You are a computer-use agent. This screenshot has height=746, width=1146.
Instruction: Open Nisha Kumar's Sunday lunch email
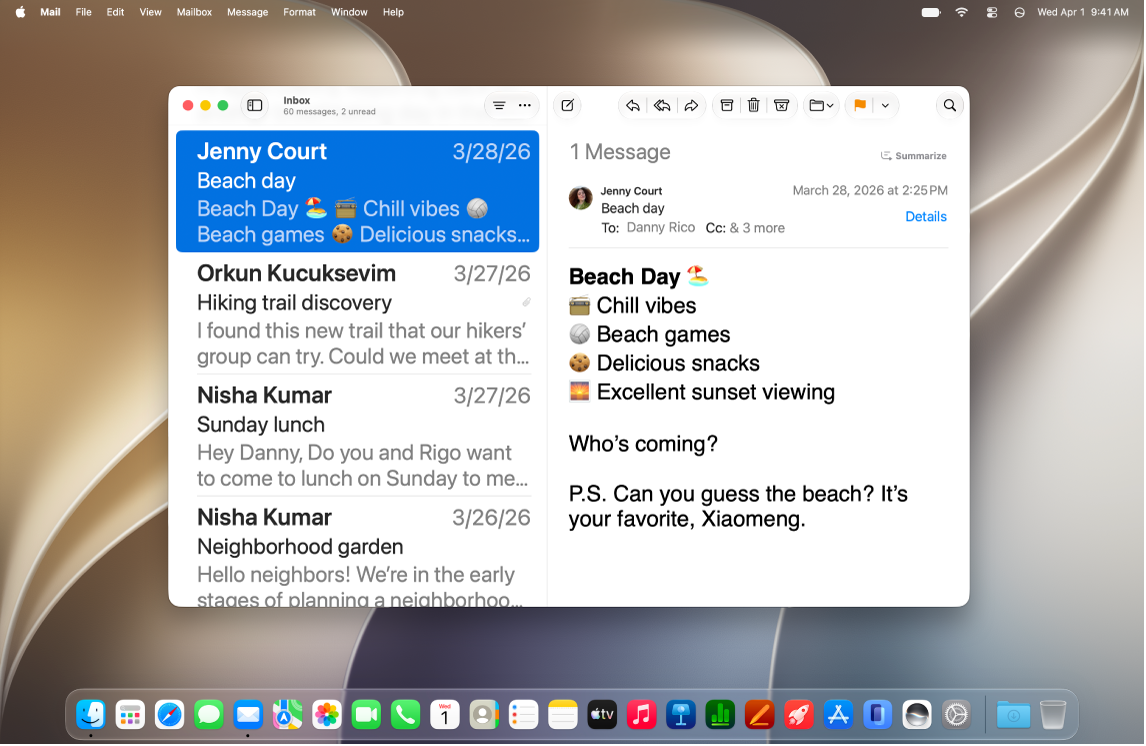tap(357, 436)
